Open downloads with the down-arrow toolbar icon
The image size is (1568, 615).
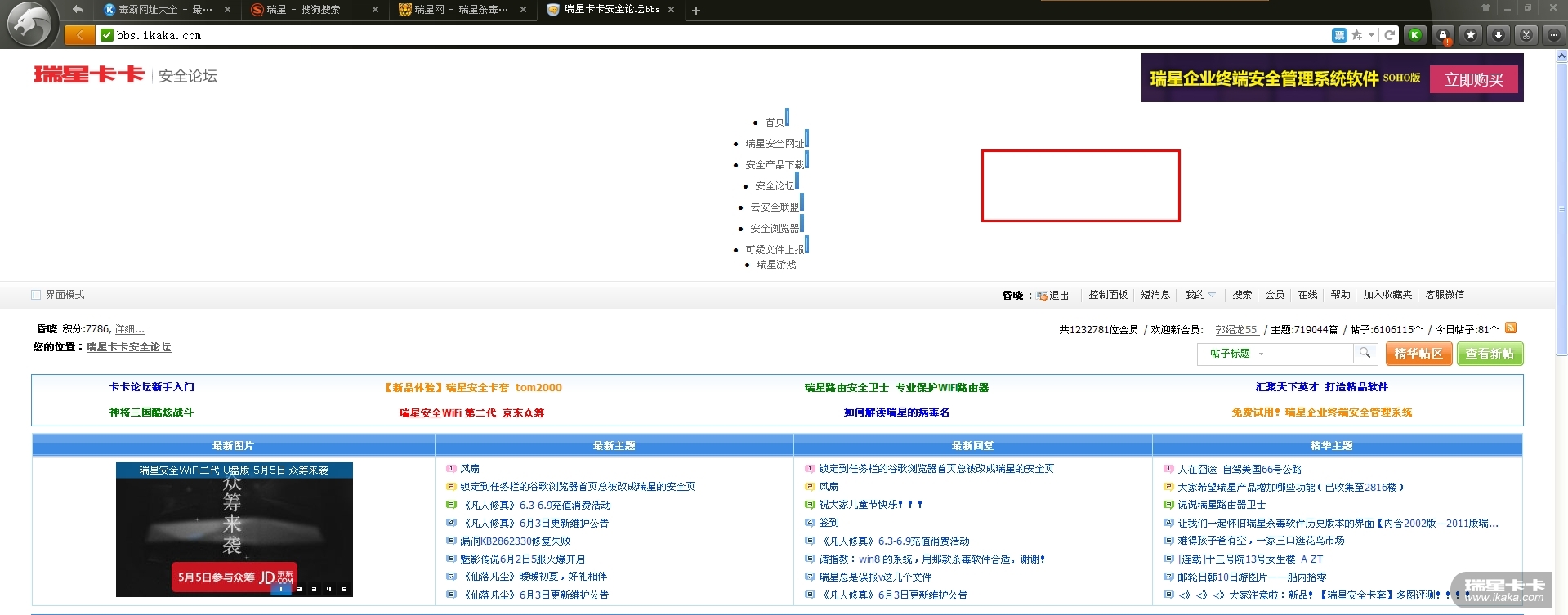(x=1499, y=35)
